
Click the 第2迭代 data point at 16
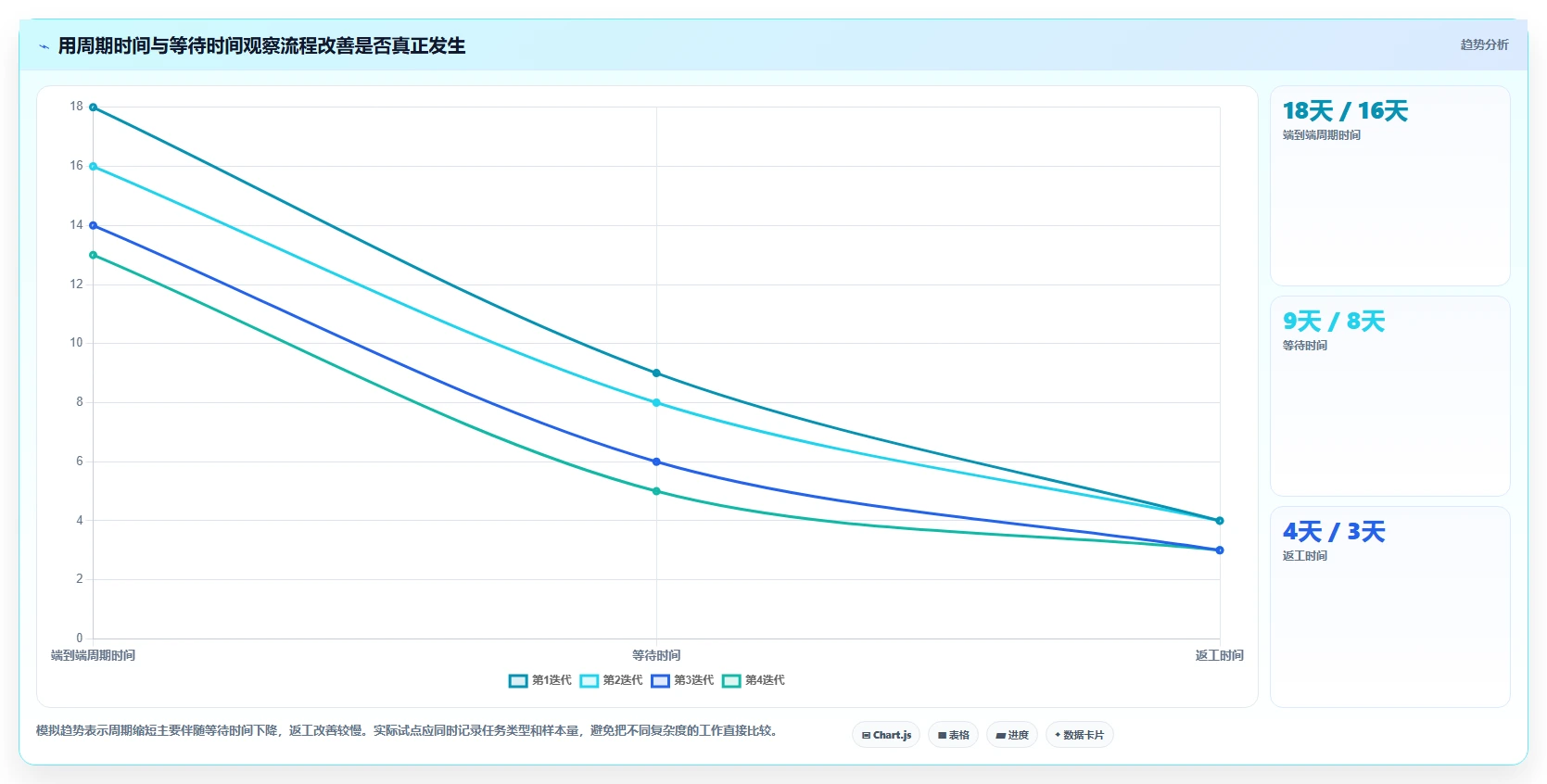[93, 167]
